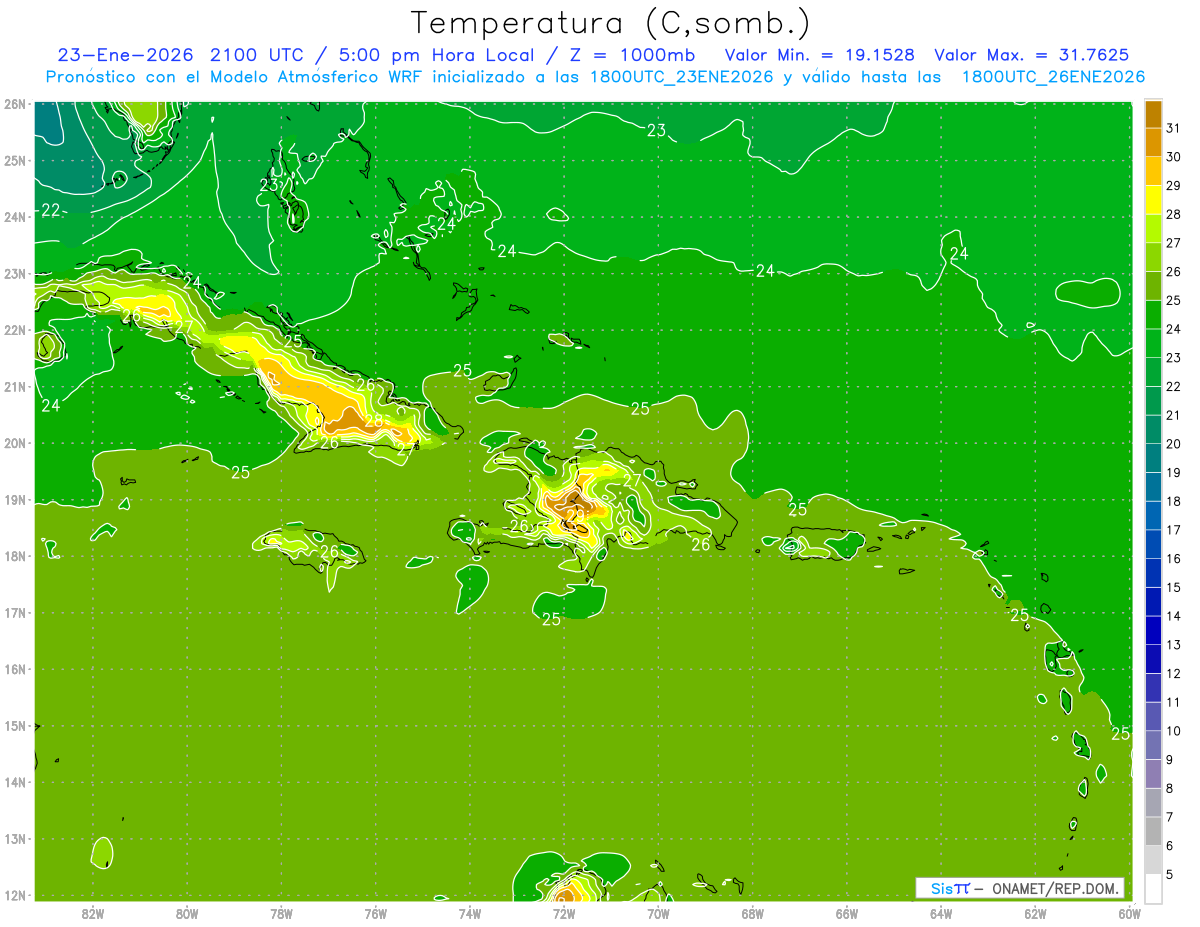Click the 16N latitude axis label
The image size is (1200, 927).
tap(15, 669)
